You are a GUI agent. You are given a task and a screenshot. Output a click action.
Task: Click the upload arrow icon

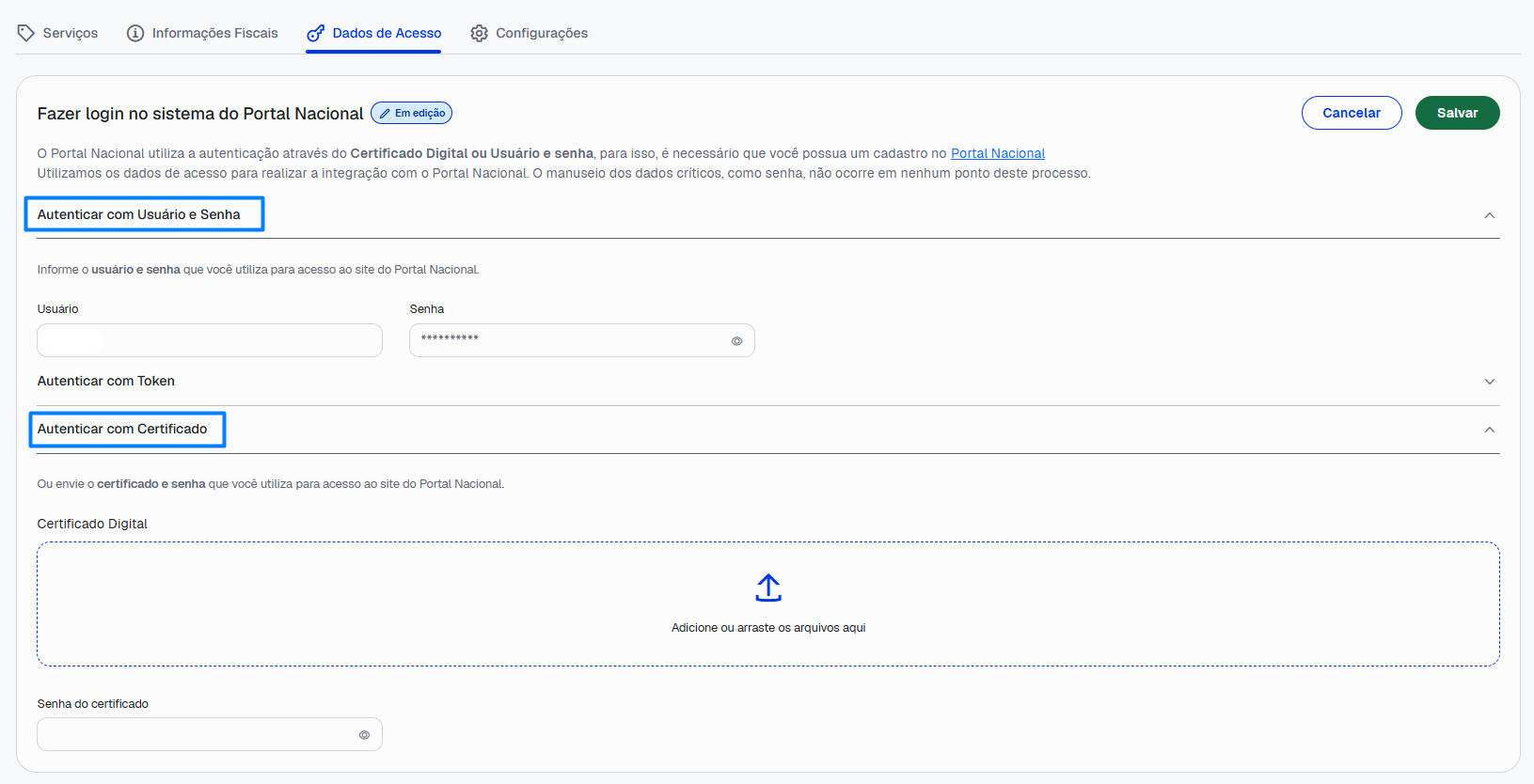(768, 588)
